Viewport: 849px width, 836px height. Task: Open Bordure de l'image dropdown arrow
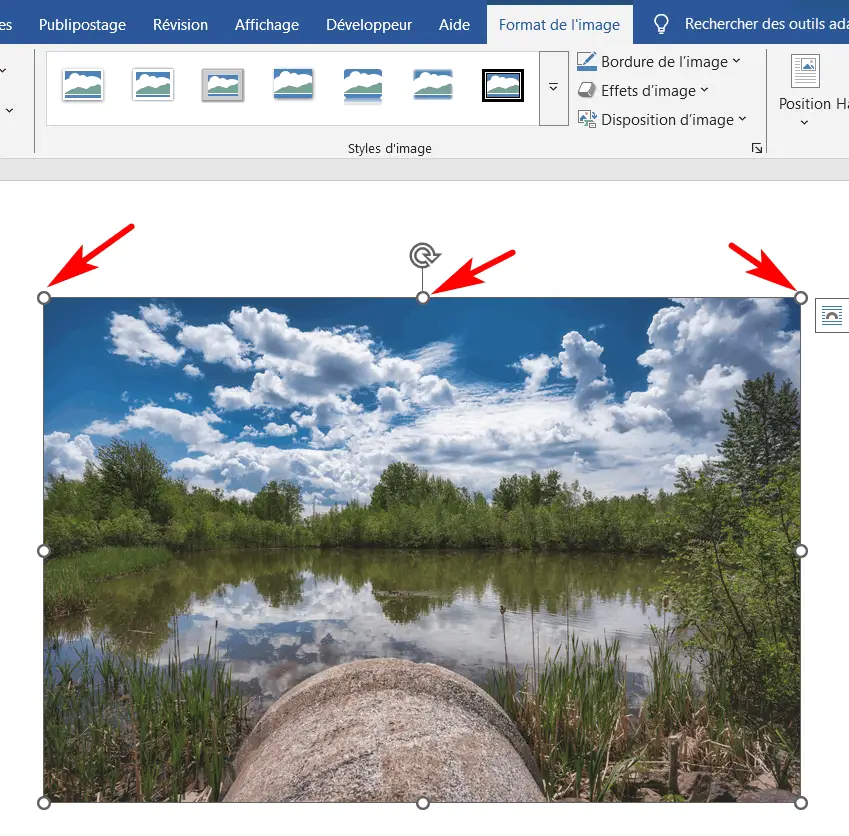[x=736, y=61]
